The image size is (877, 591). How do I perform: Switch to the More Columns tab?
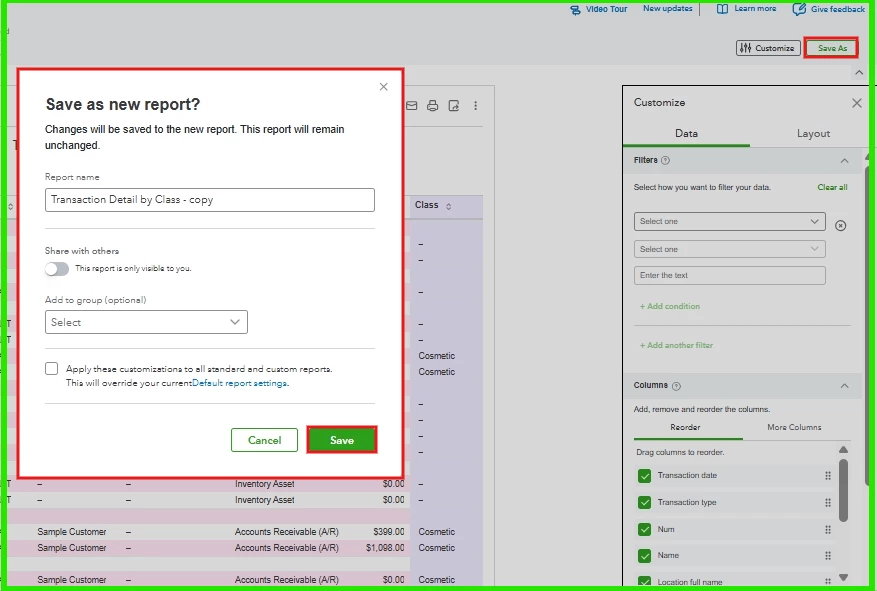click(x=794, y=427)
